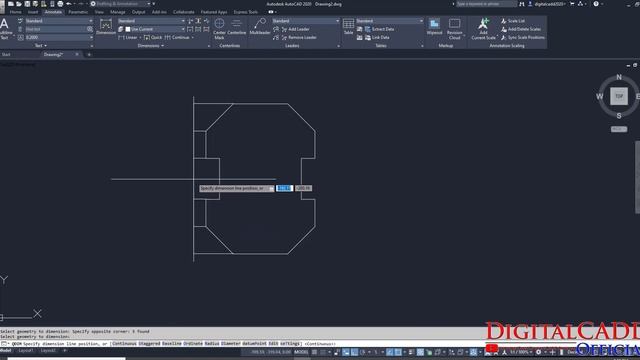Switch to the Start file tab
640x360 pixels.
pyautogui.click(x=6, y=54)
